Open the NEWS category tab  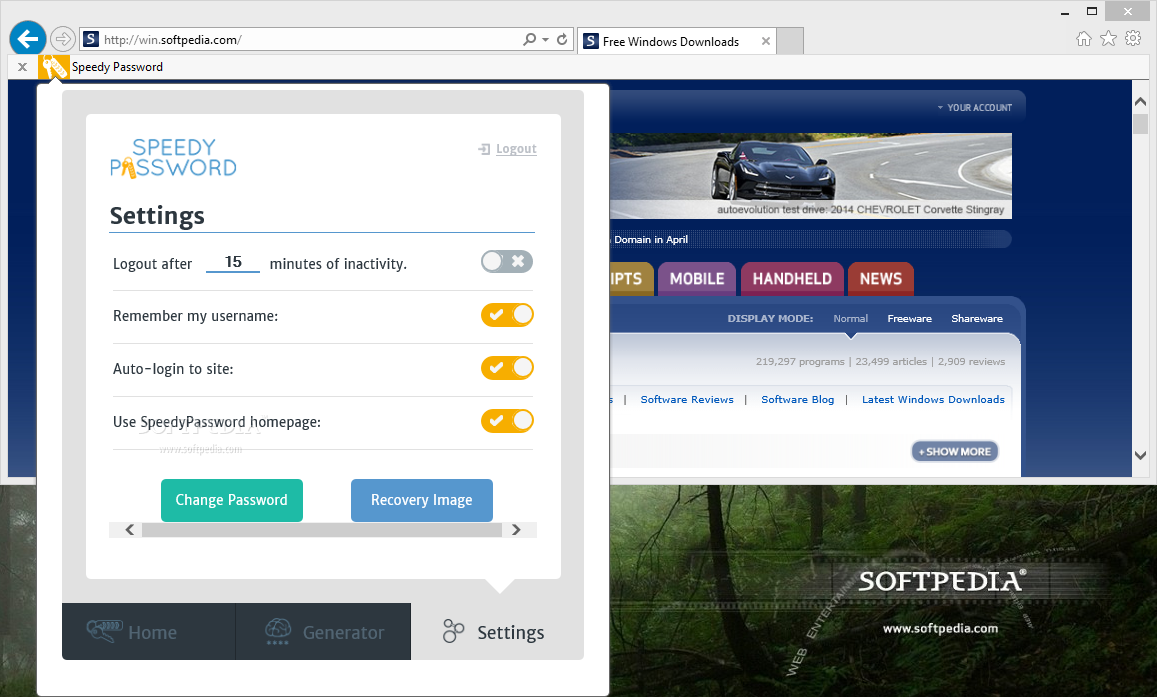pos(881,279)
